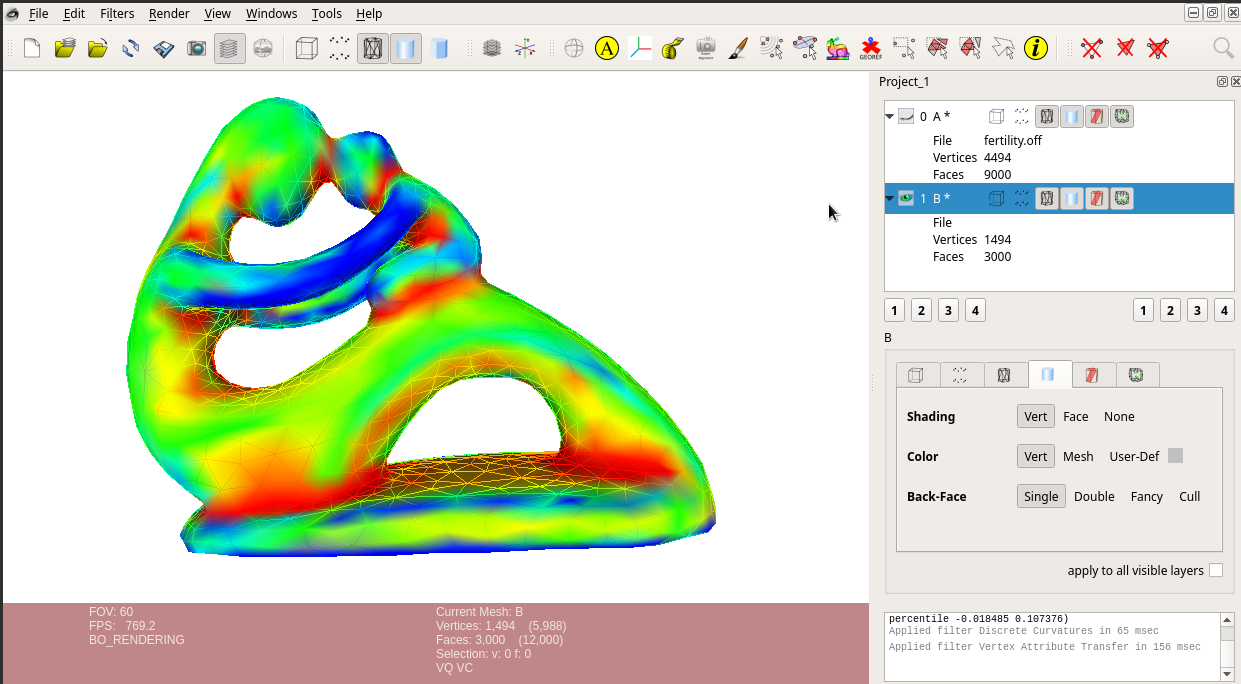
Task: Toggle the Wireframe render icon in toolbar
Action: [373, 48]
